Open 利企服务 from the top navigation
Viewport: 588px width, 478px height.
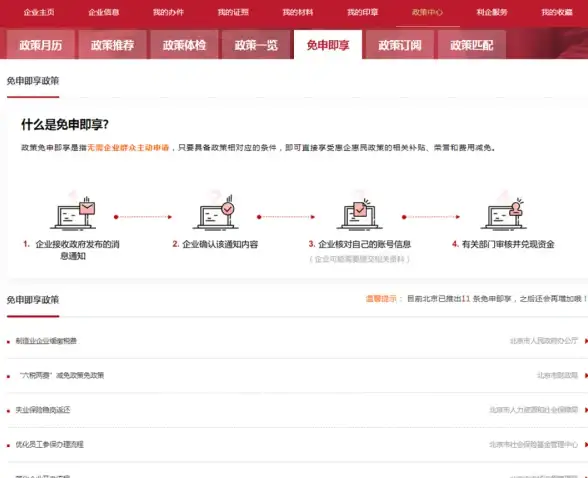point(492,12)
